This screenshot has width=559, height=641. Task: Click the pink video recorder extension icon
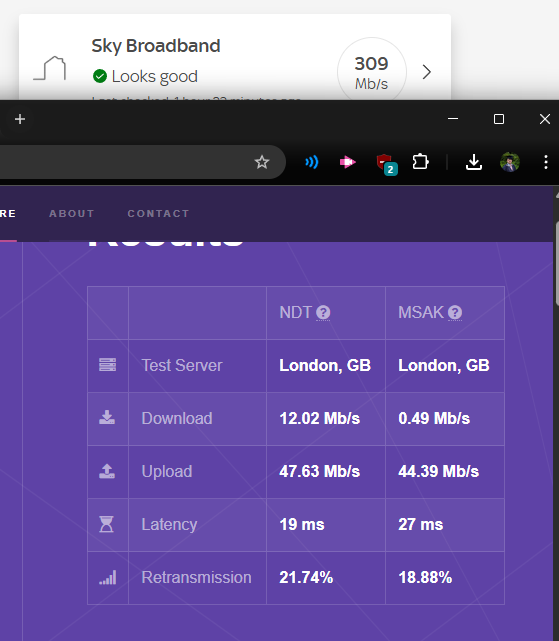pyautogui.click(x=348, y=162)
